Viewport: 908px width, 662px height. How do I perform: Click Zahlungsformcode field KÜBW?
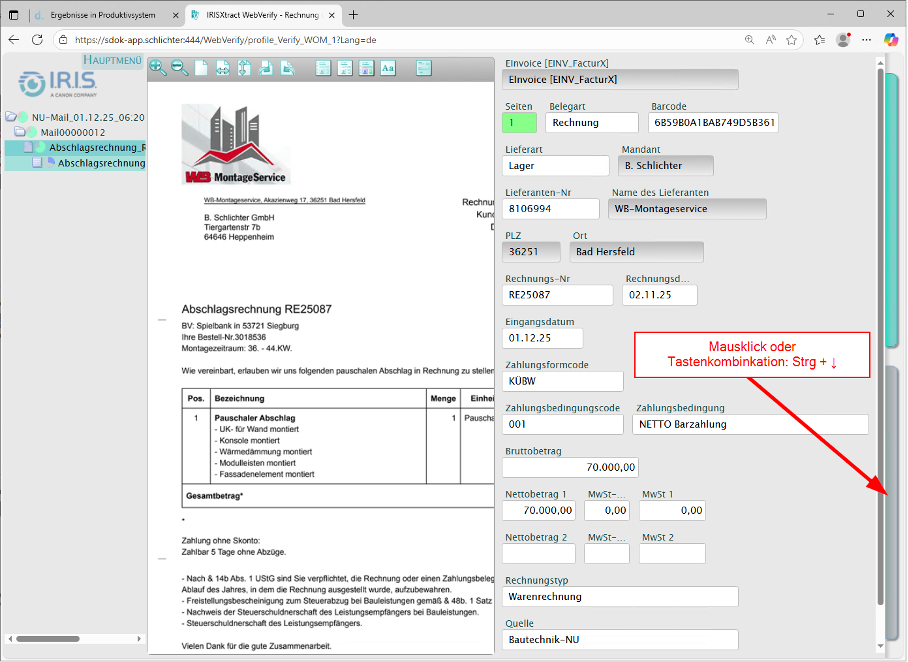tap(563, 381)
